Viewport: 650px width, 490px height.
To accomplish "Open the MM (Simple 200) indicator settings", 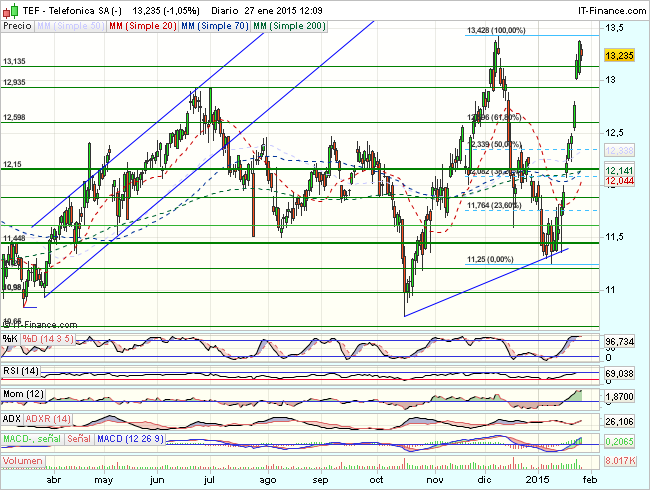I will pyautogui.click(x=292, y=25).
